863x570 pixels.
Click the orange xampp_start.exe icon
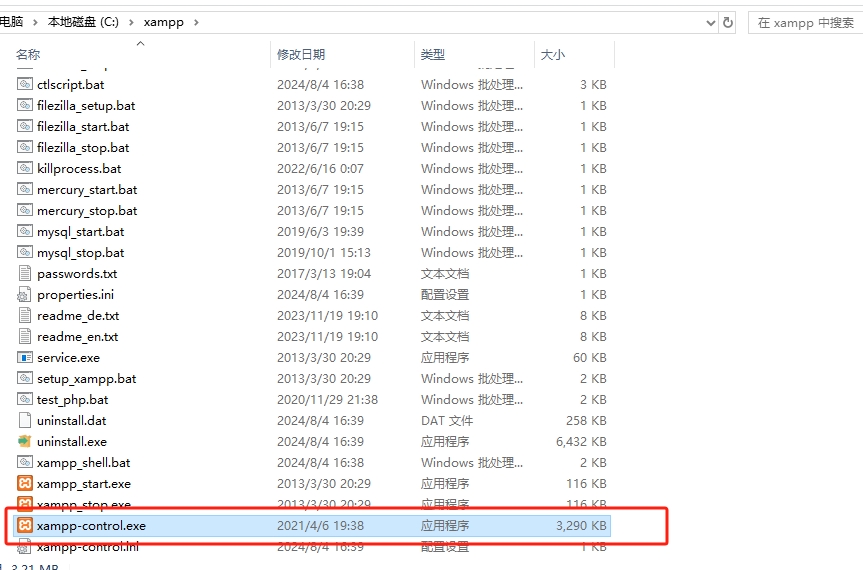click(x=25, y=484)
